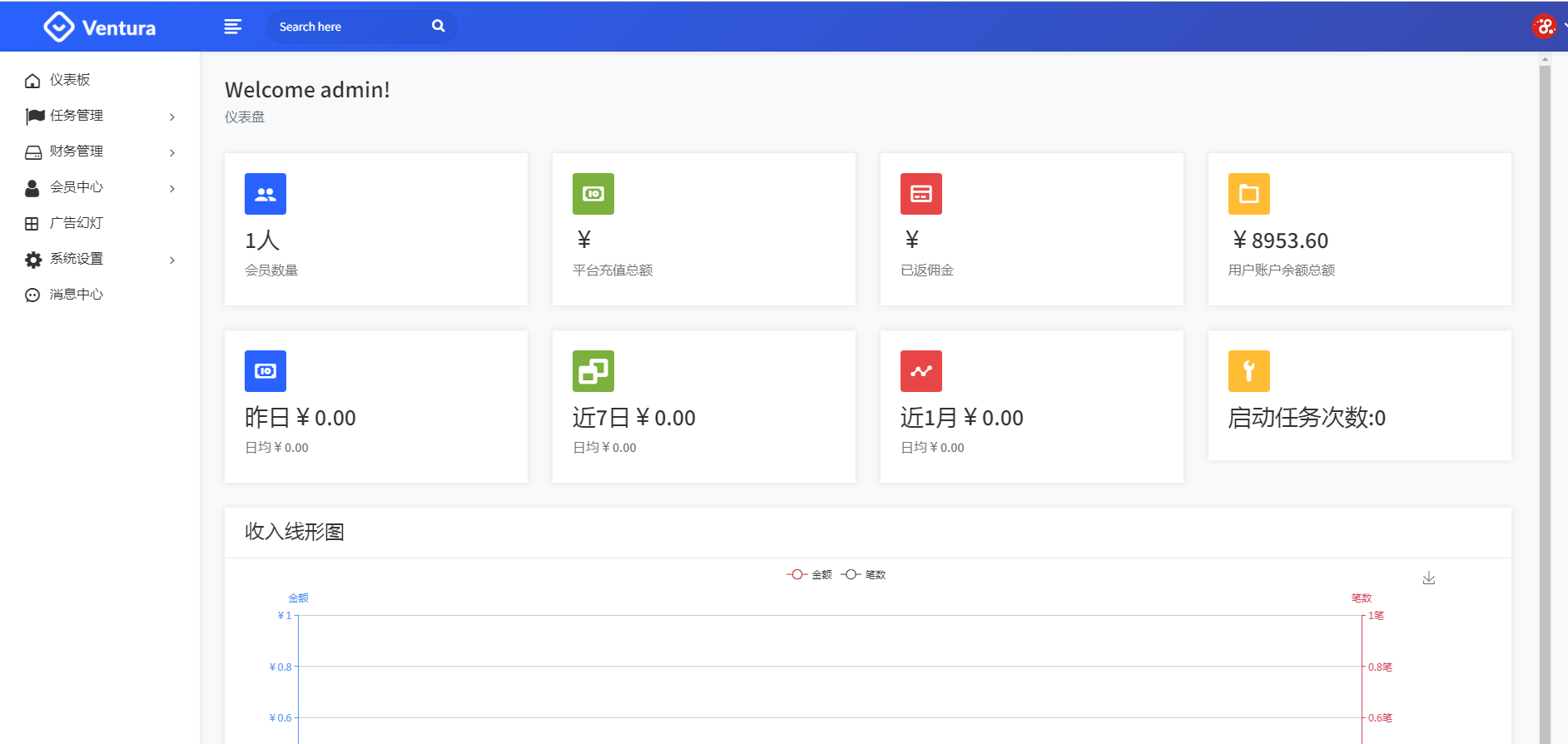Click the Ventura logo in header

click(100, 27)
